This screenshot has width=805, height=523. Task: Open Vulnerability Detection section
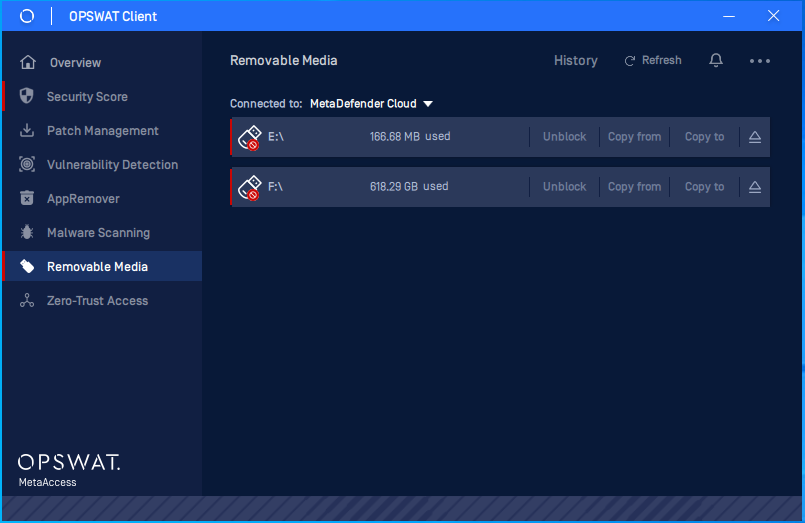[112, 164]
